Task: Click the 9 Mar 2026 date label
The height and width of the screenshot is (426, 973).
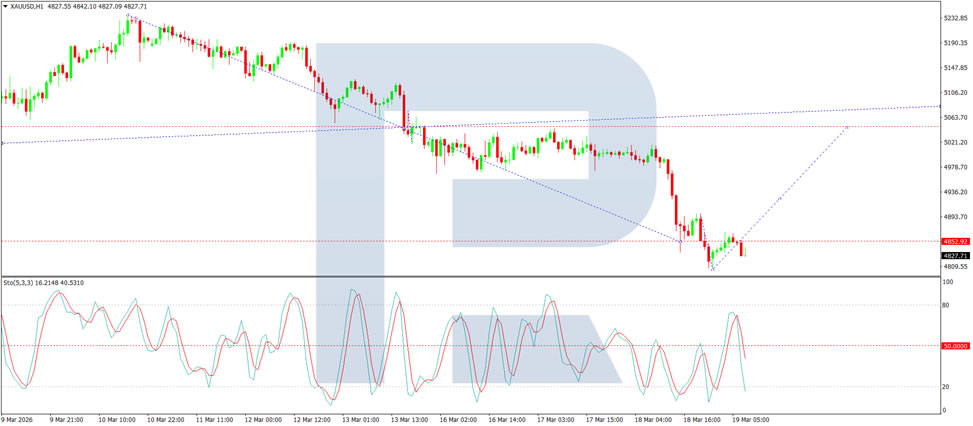Action: click(17, 420)
